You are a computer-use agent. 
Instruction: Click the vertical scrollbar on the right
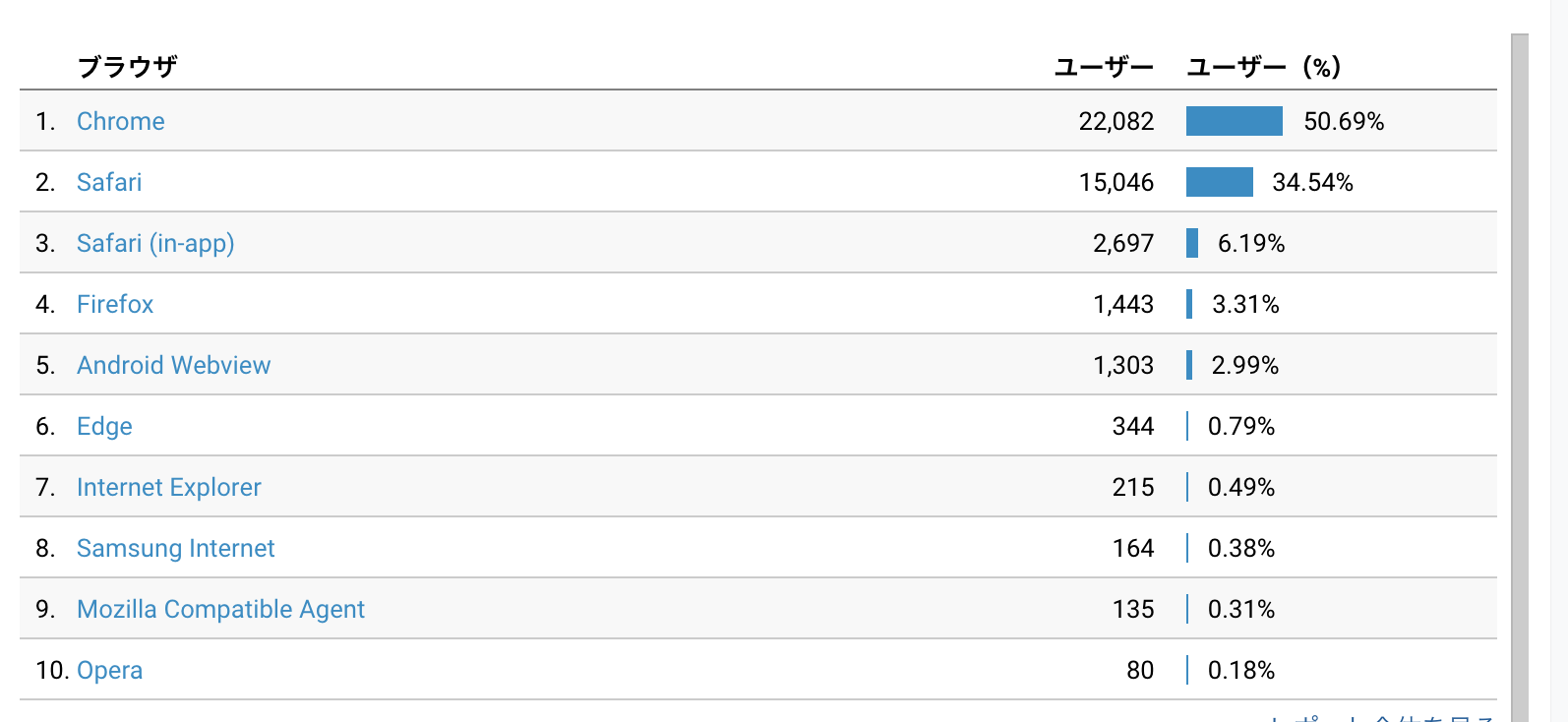[x=1519, y=374]
